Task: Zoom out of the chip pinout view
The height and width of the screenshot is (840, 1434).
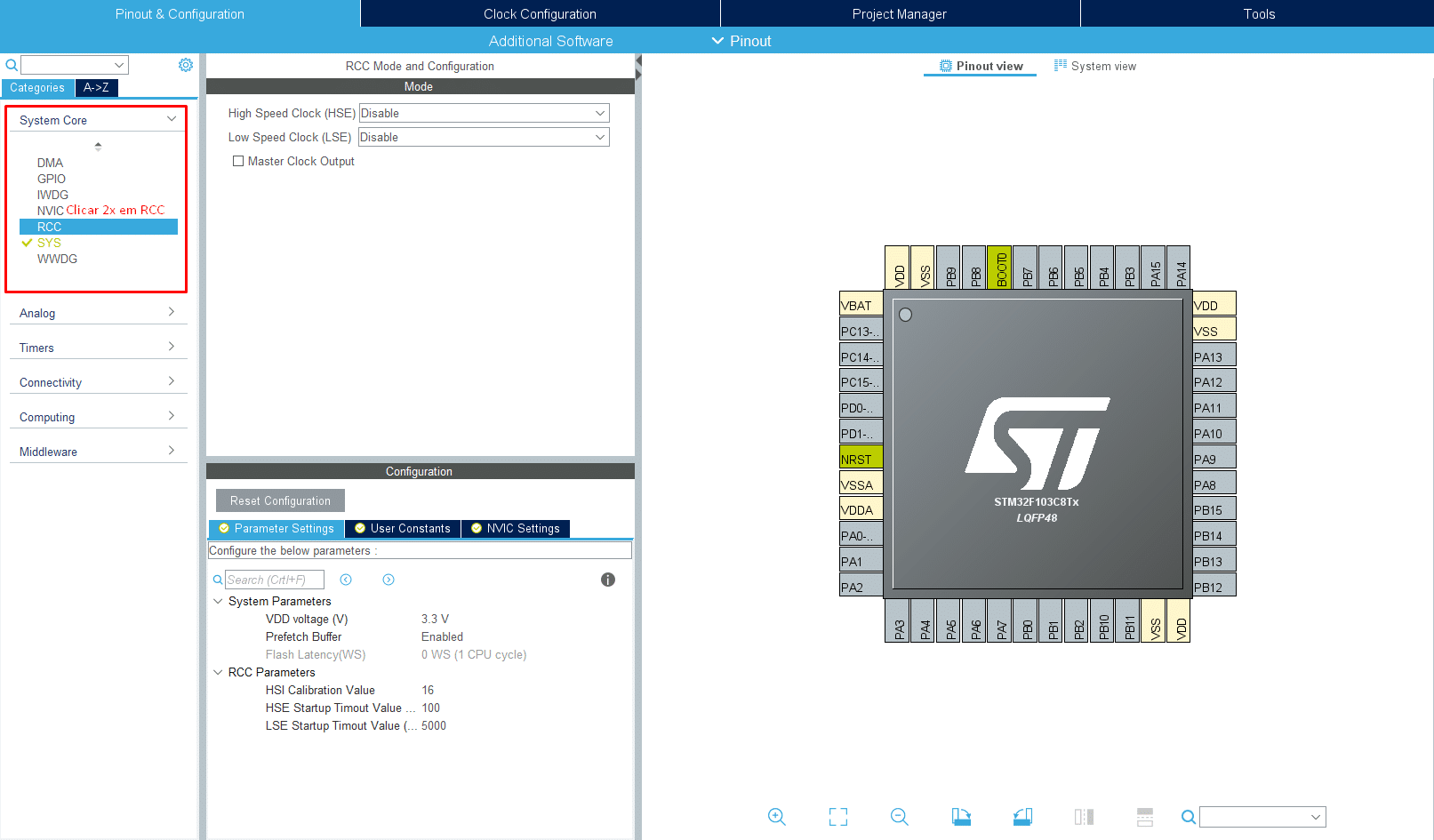Action: click(x=900, y=817)
